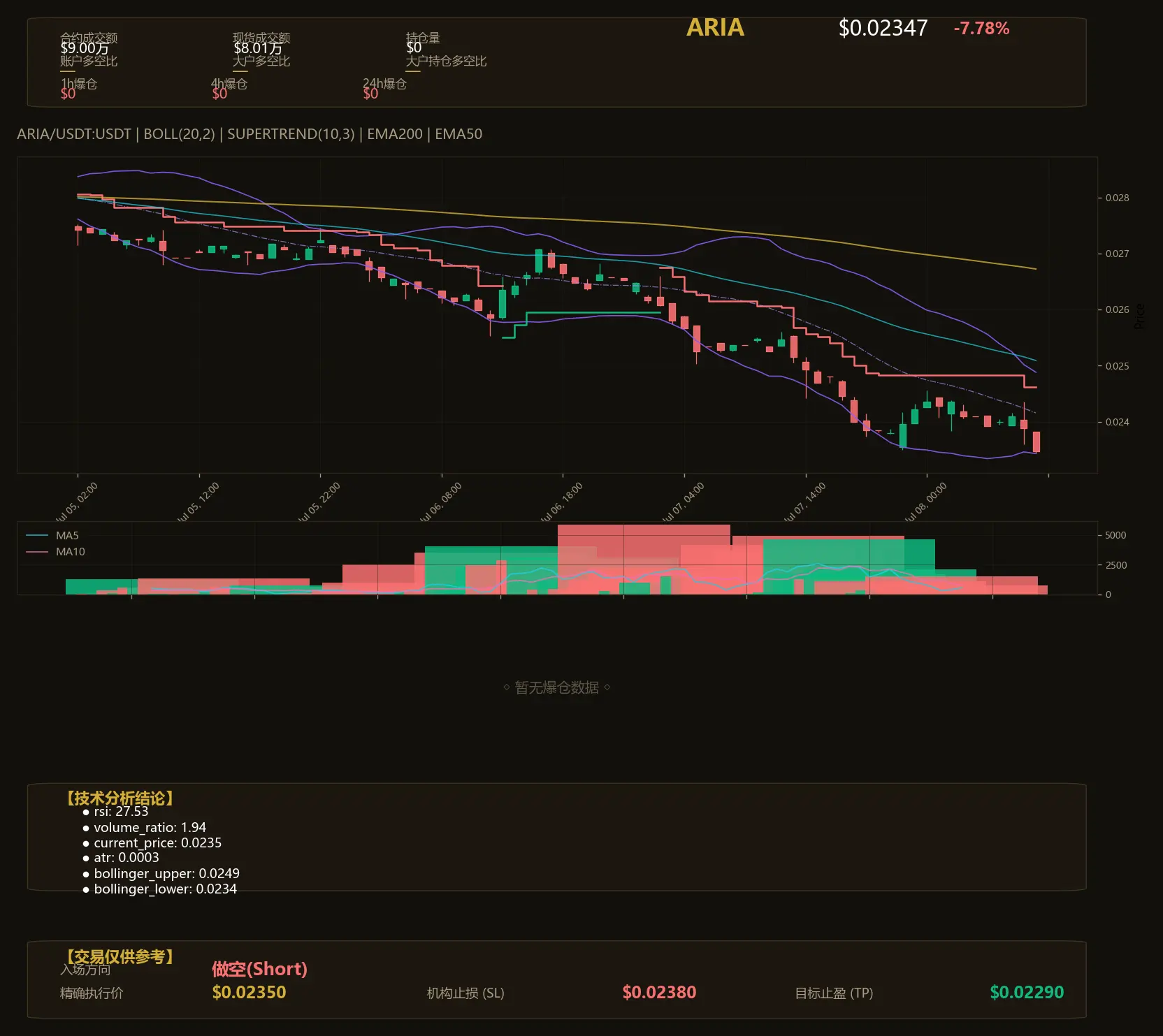1163x1036 pixels.
Task: Click the 暂无爆仓数据 empty notice
Action: (556, 687)
